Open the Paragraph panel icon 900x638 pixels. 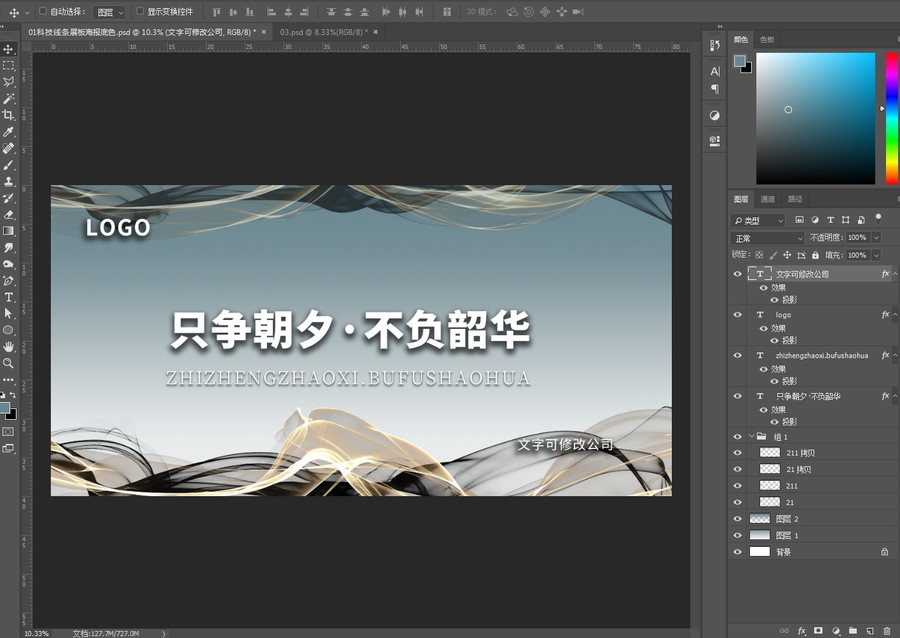tap(715, 88)
